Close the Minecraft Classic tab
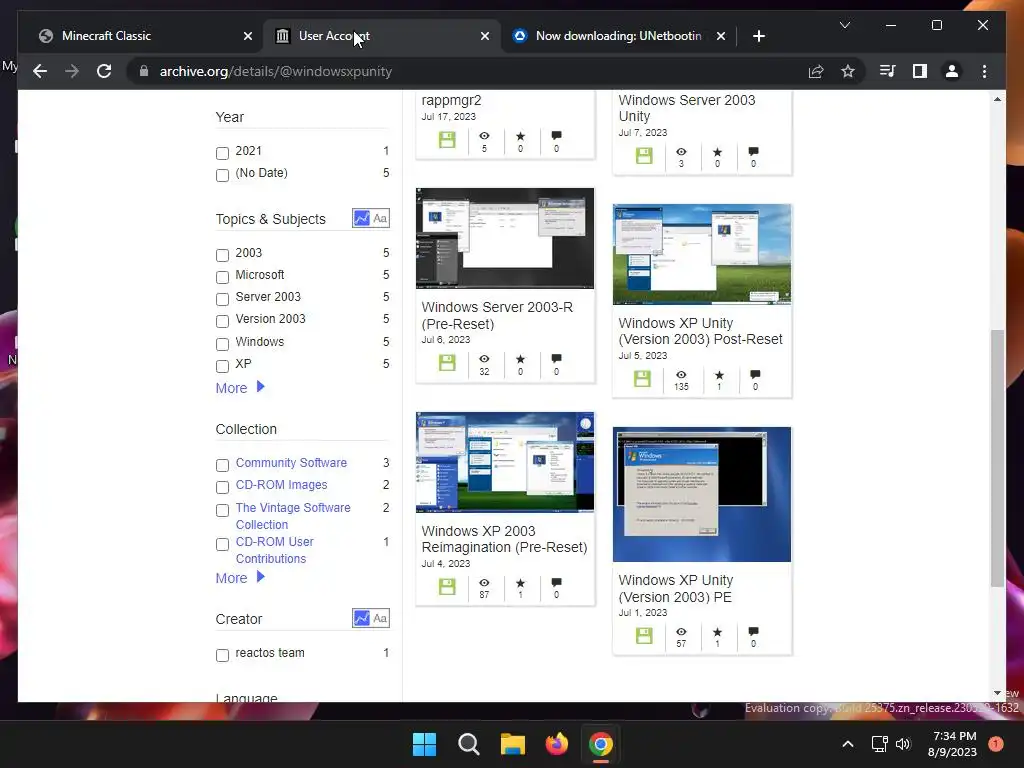Screen dimensions: 1024x768 coord(248,36)
